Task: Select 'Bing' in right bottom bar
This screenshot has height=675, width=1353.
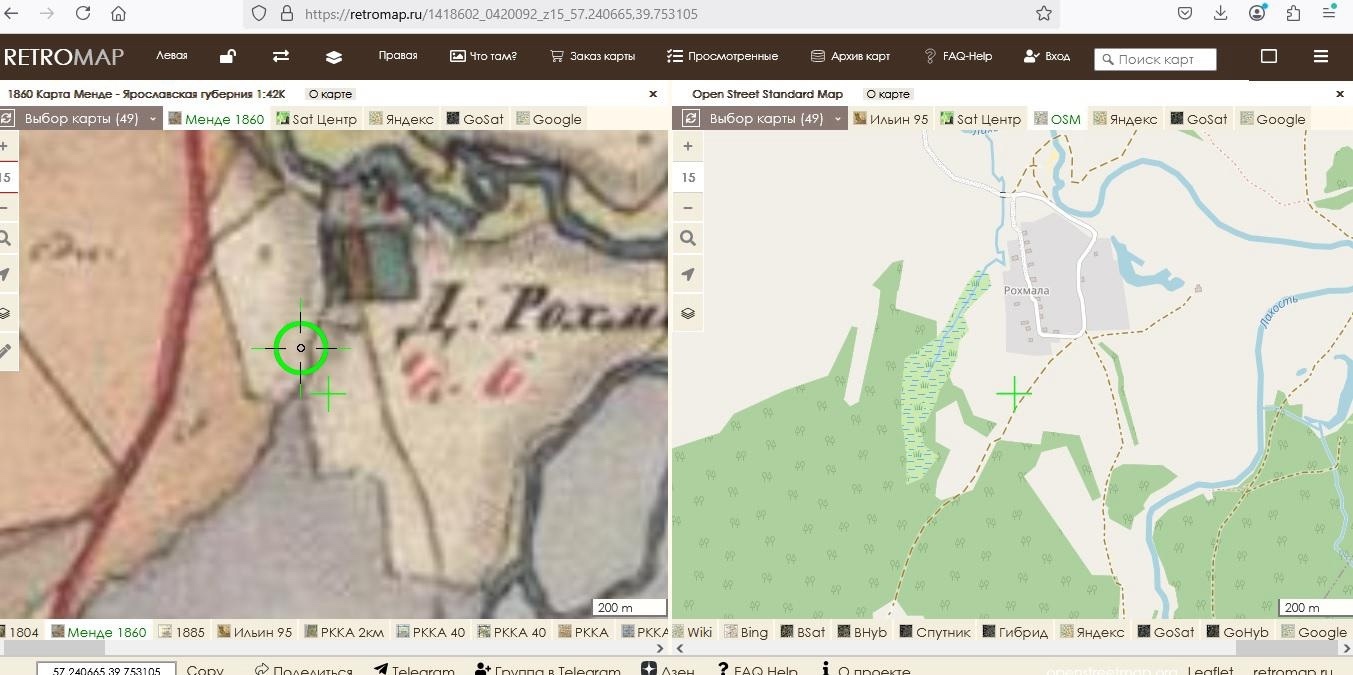Action: point(746,632)
